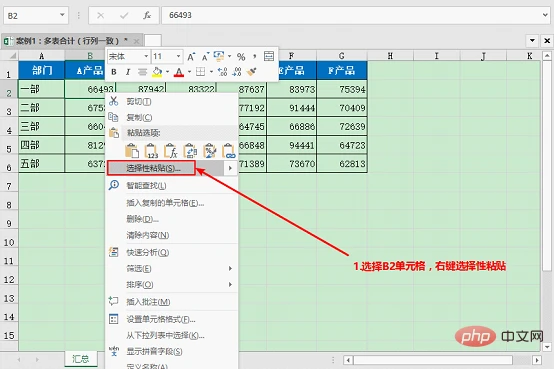Open font color red A dropdown arrow
554x369 pixels.
point(189,72)
